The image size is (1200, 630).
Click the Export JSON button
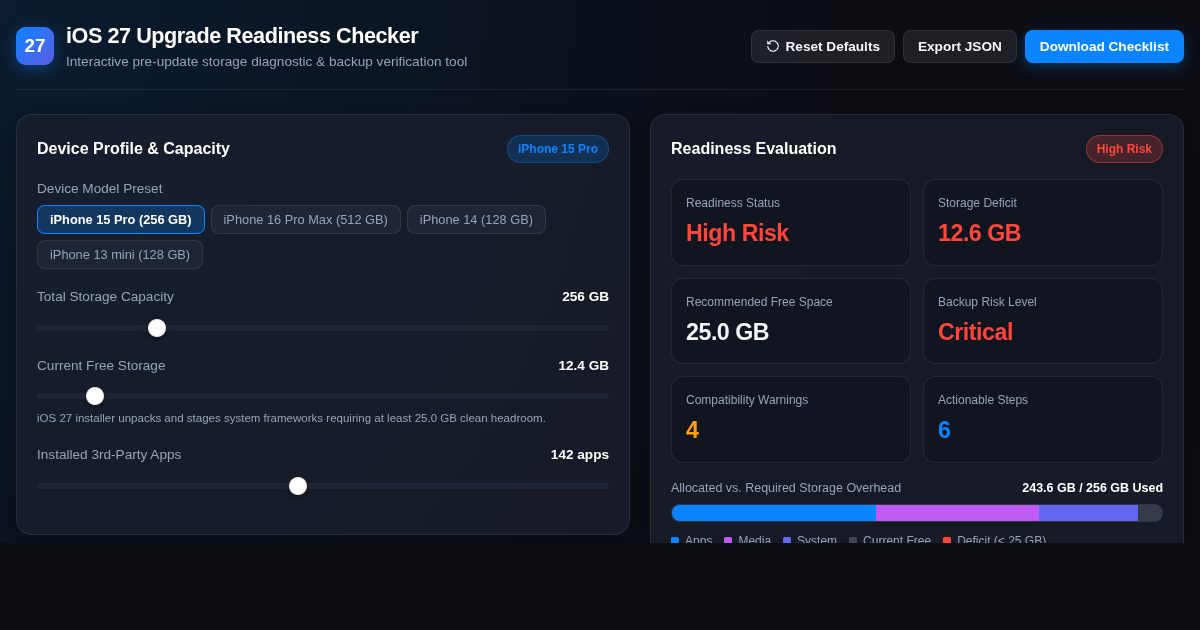point(960,46)
